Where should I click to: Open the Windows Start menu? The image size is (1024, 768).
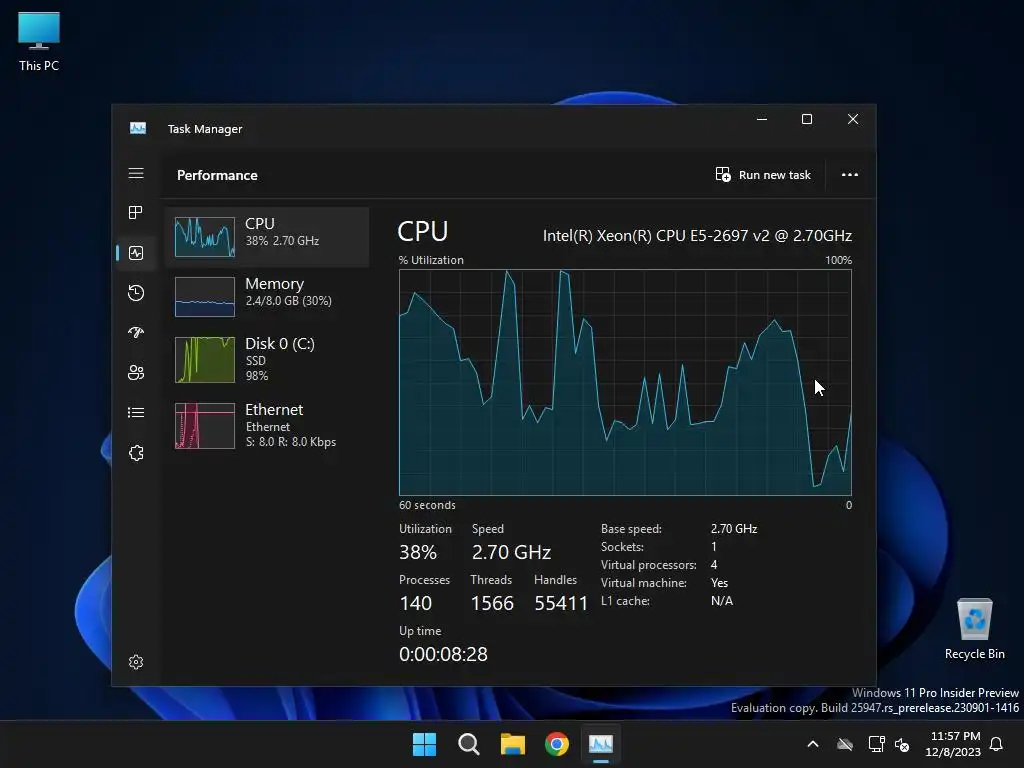424,744
